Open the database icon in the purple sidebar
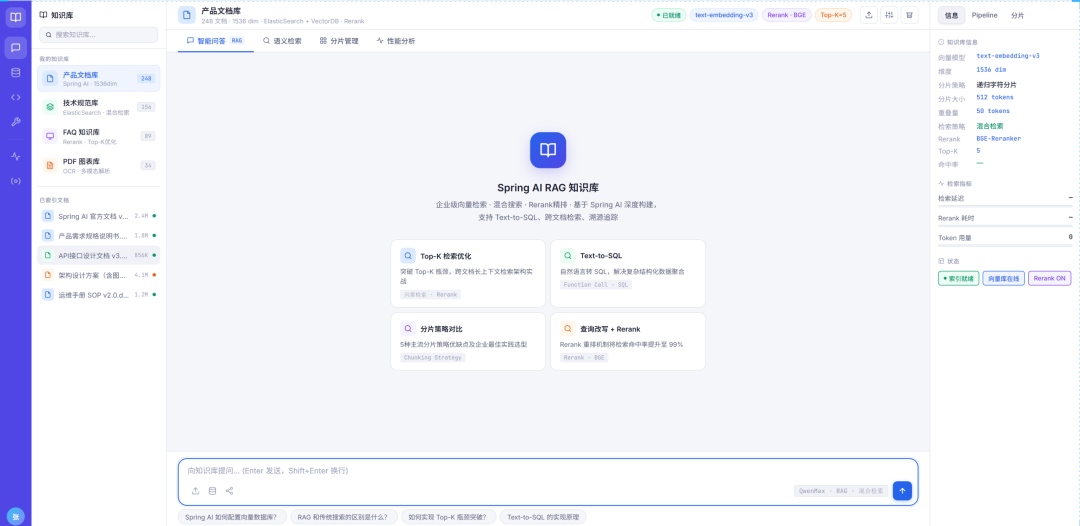The image size is (1080, 526). click(x=16, y=72)
